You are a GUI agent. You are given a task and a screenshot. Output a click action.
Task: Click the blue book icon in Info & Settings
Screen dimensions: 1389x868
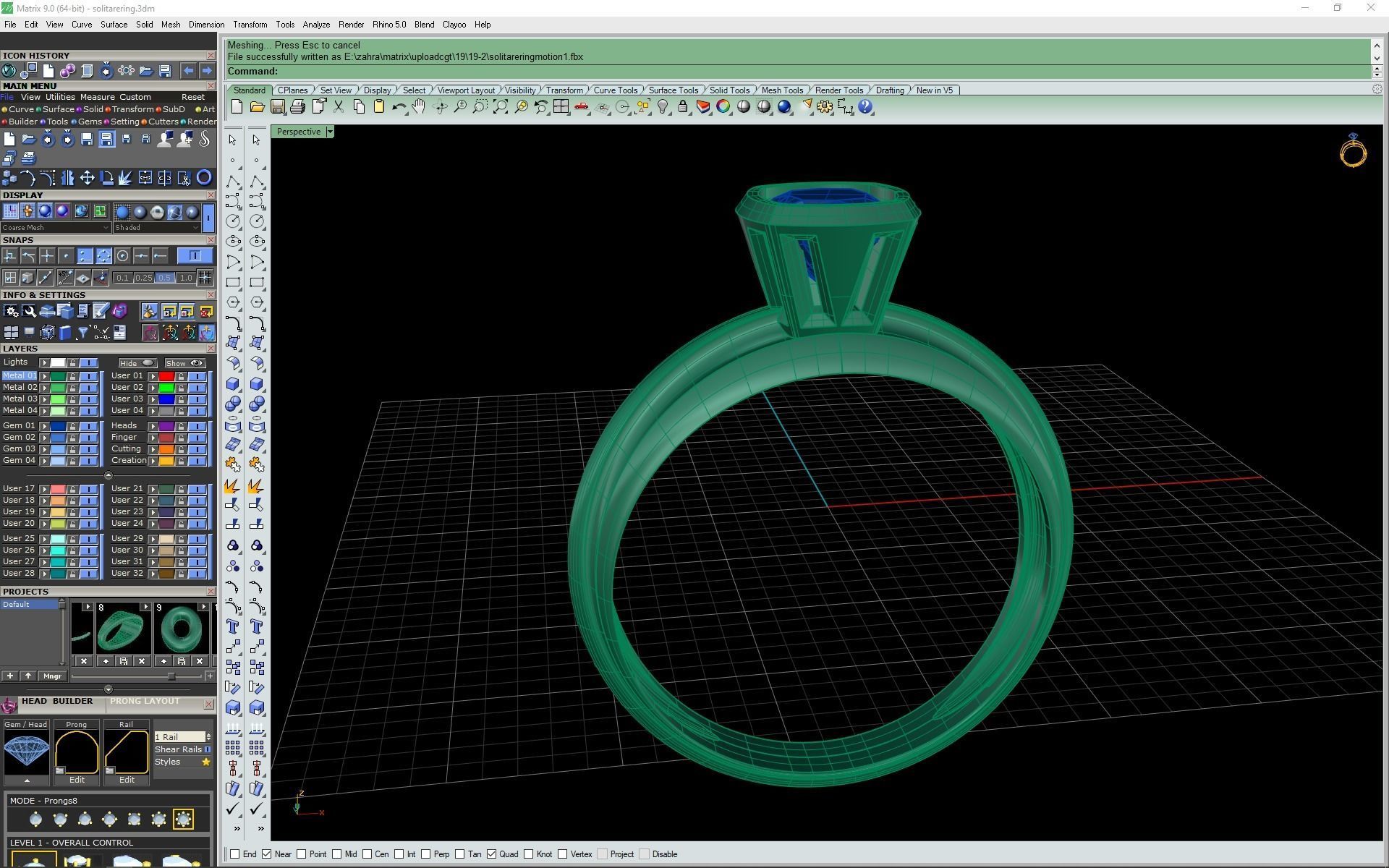click(x=65, y=333)
